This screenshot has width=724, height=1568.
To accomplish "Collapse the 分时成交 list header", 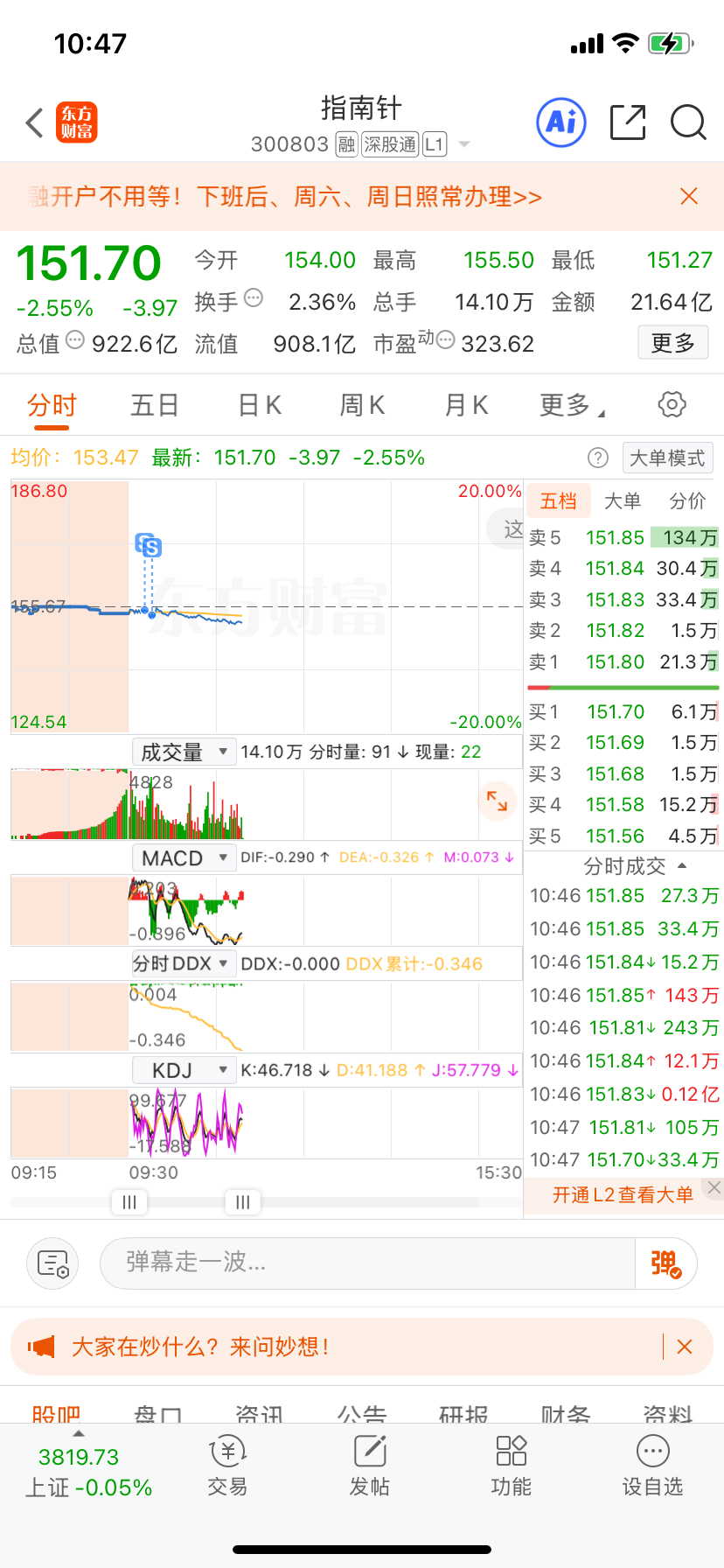I will [x=635, y=866].
